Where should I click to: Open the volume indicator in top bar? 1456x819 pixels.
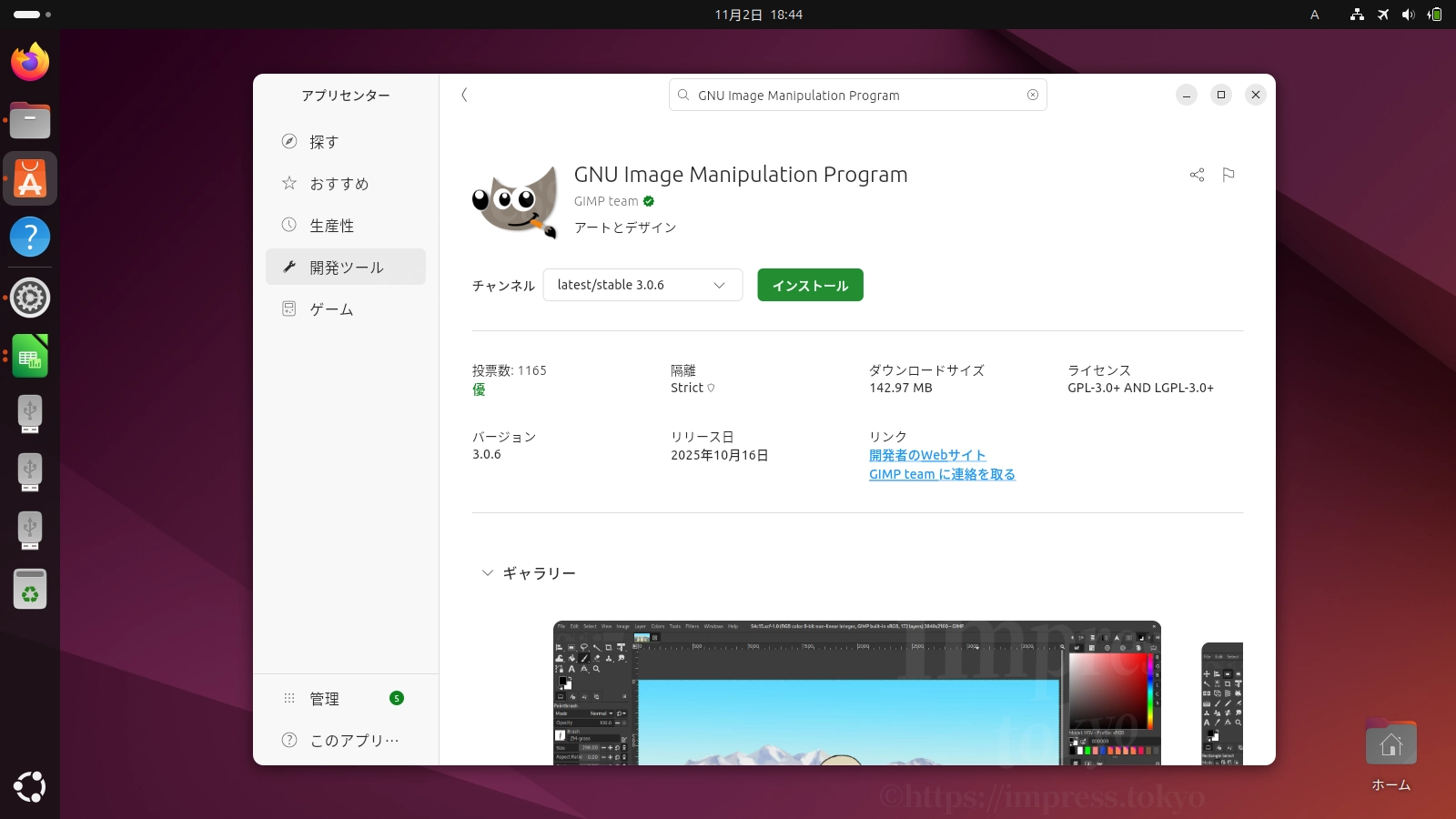click(1409, 15)
